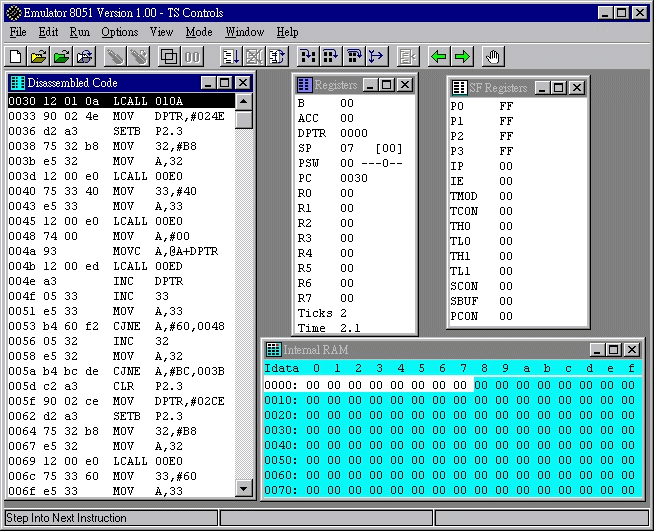The width and height of the screenshot is (654, 531).
Task: Click the Registers window title icon
Action: point(304,85)
